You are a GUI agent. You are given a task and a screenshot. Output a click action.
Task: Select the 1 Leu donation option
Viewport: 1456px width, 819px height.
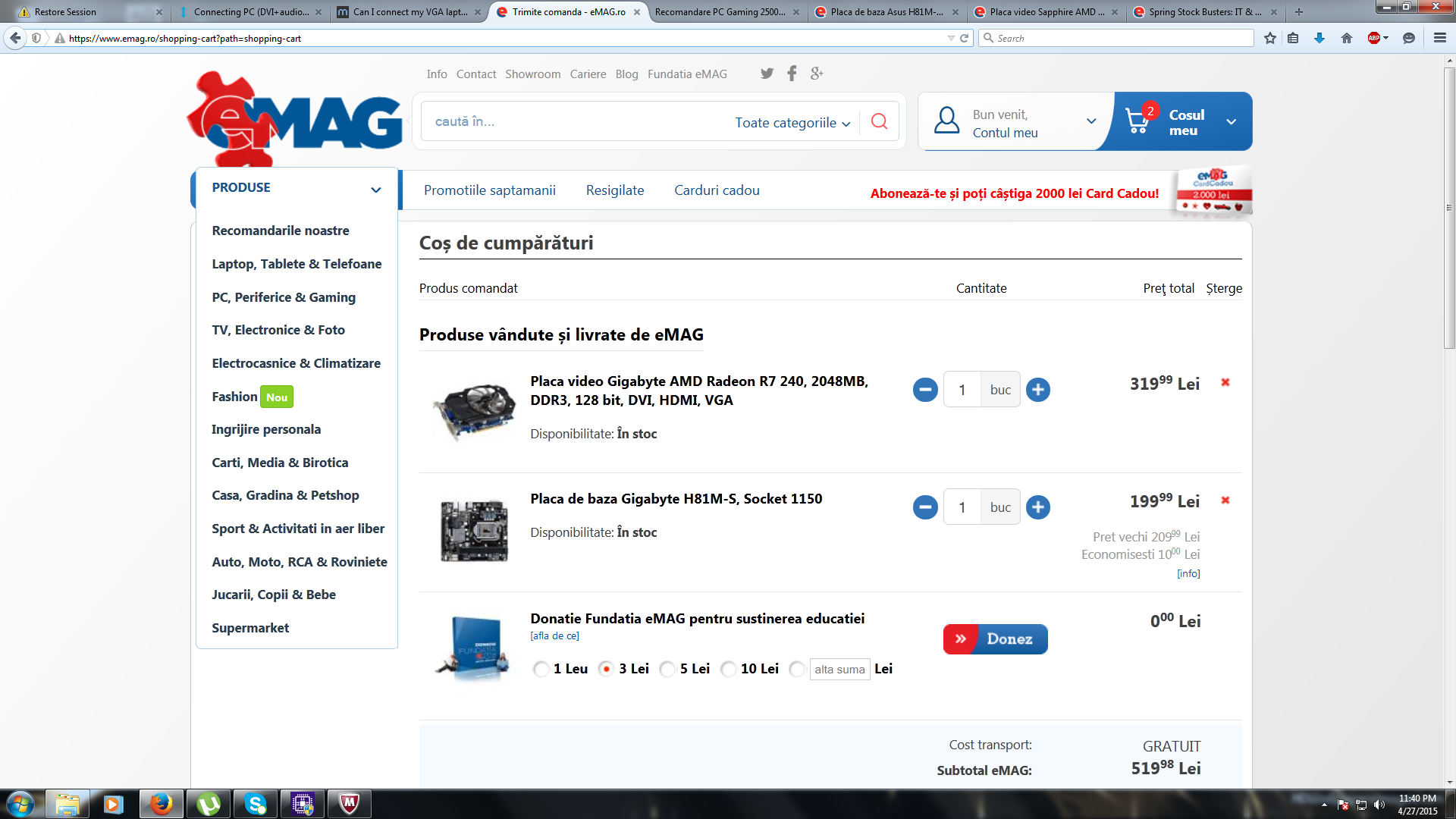(541, 669)
